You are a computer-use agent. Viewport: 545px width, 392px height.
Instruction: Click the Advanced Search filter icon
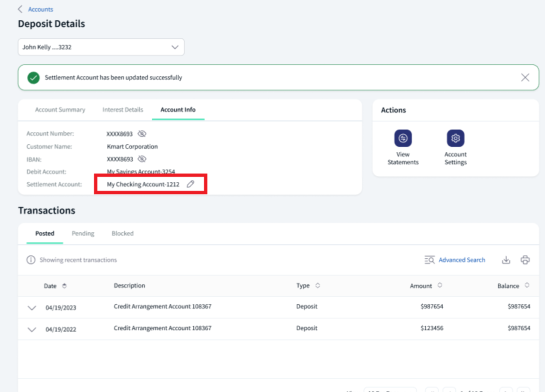click(430, 260)
